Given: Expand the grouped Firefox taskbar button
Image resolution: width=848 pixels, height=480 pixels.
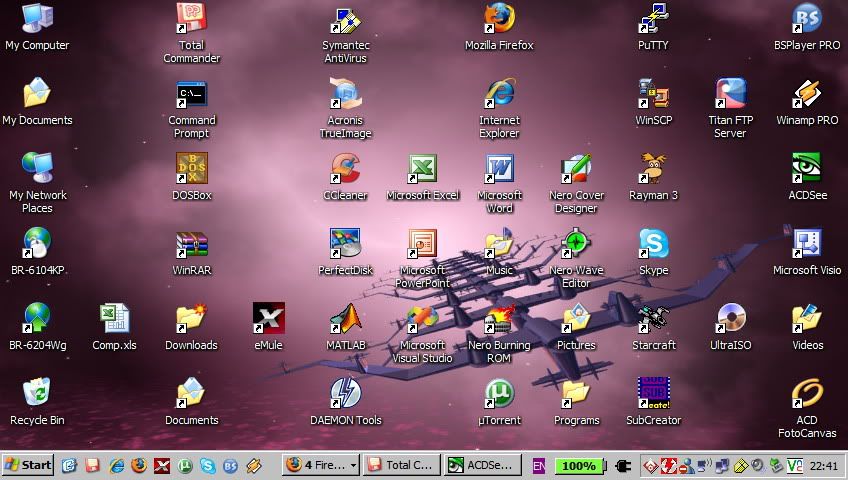Looking at the screenshot, I should [x=321, y=465].
